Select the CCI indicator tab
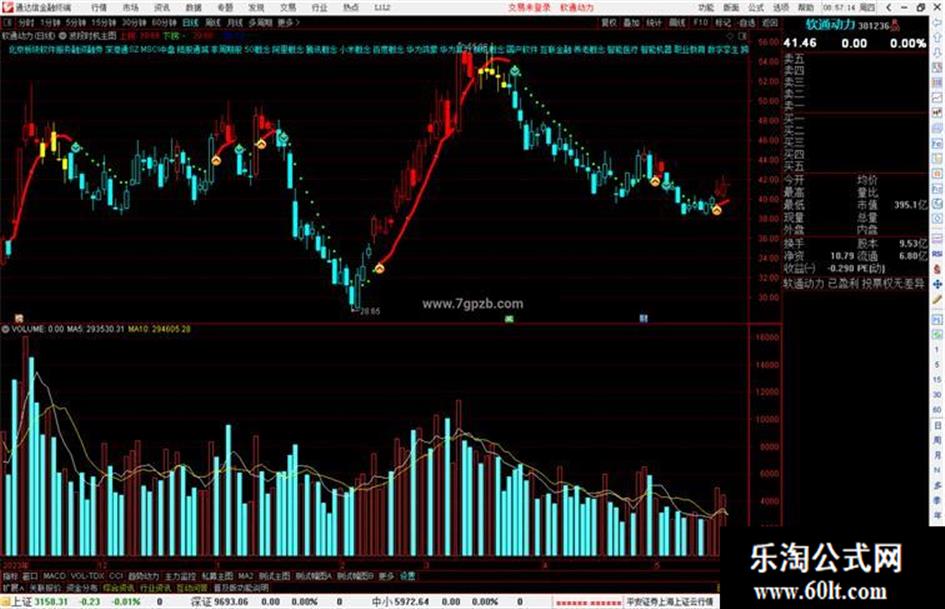This screenshot has width=945, height=609. coord(116,576)
